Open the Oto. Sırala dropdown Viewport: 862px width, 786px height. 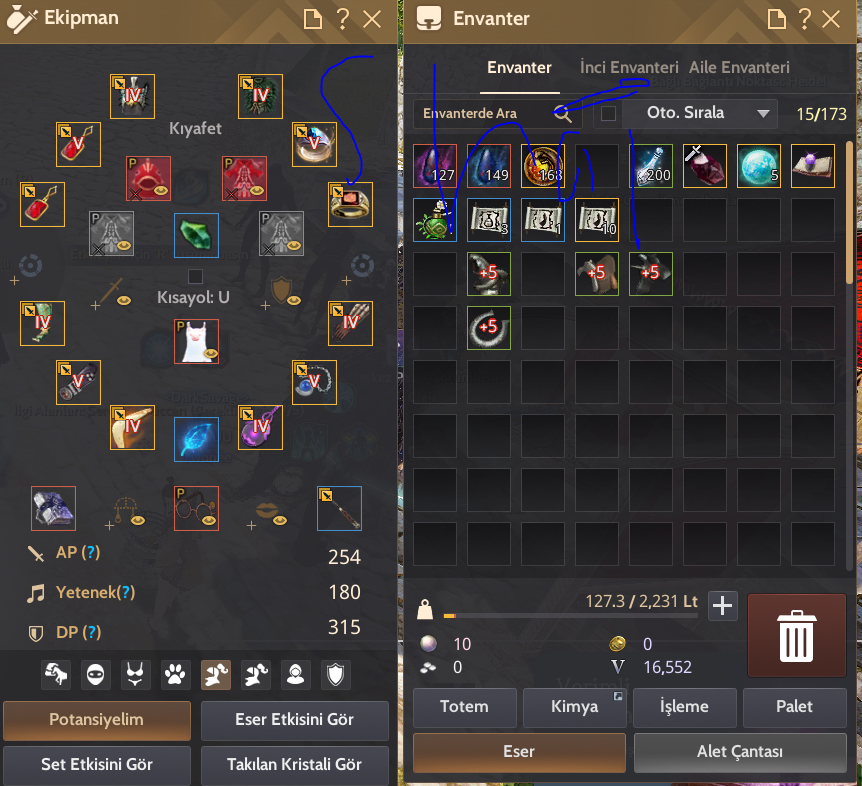point(700,113)
